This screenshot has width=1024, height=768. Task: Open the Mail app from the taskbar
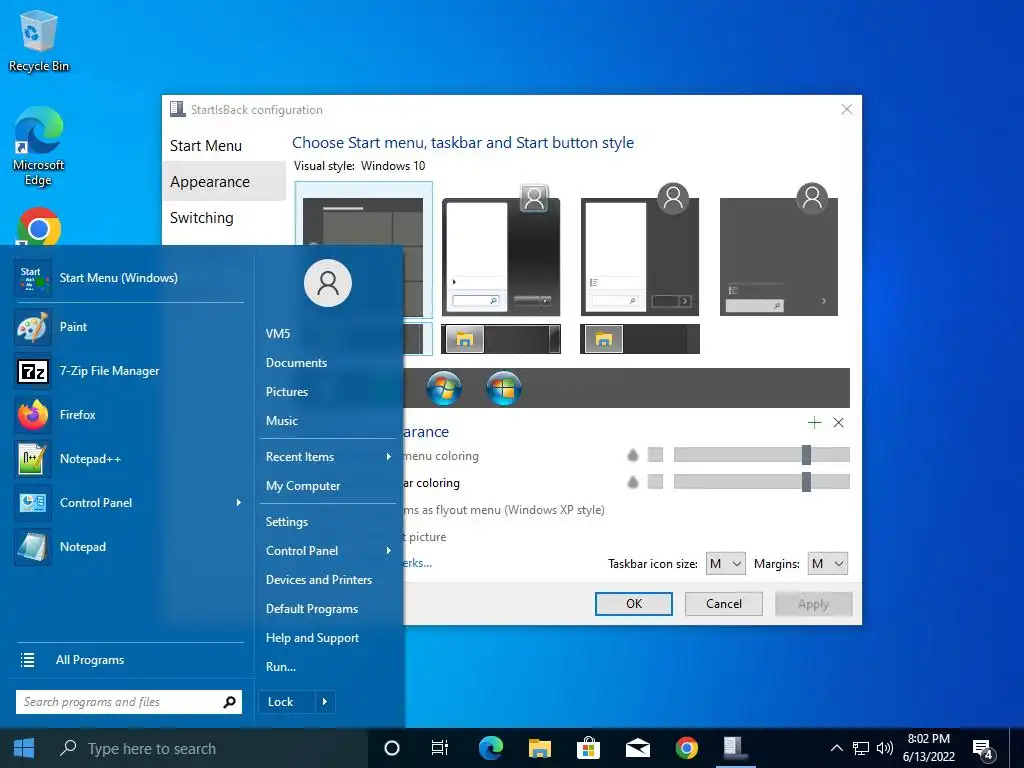coord(637,748)
